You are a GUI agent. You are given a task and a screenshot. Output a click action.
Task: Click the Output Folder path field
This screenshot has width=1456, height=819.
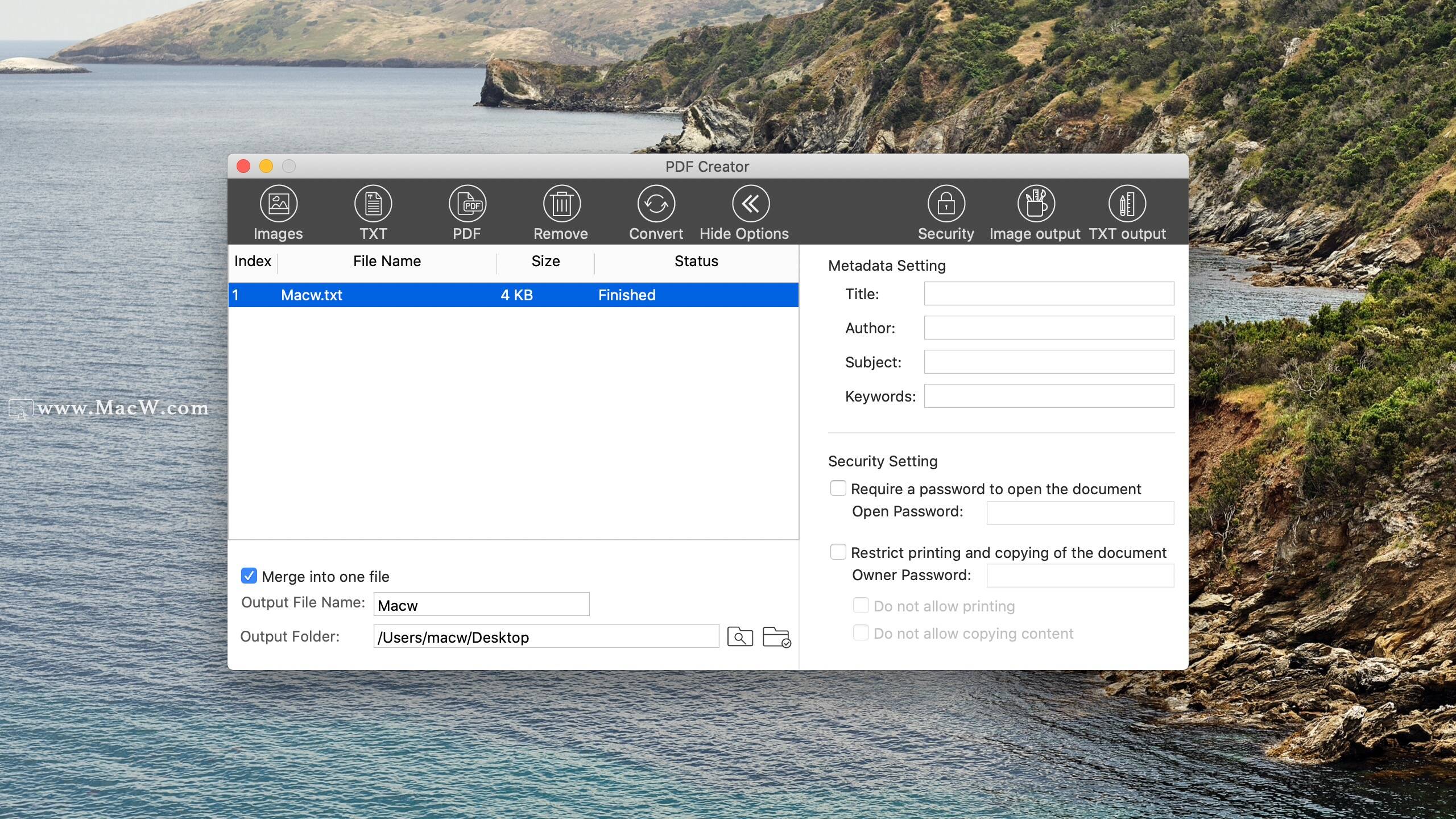(x=546, y=636)
